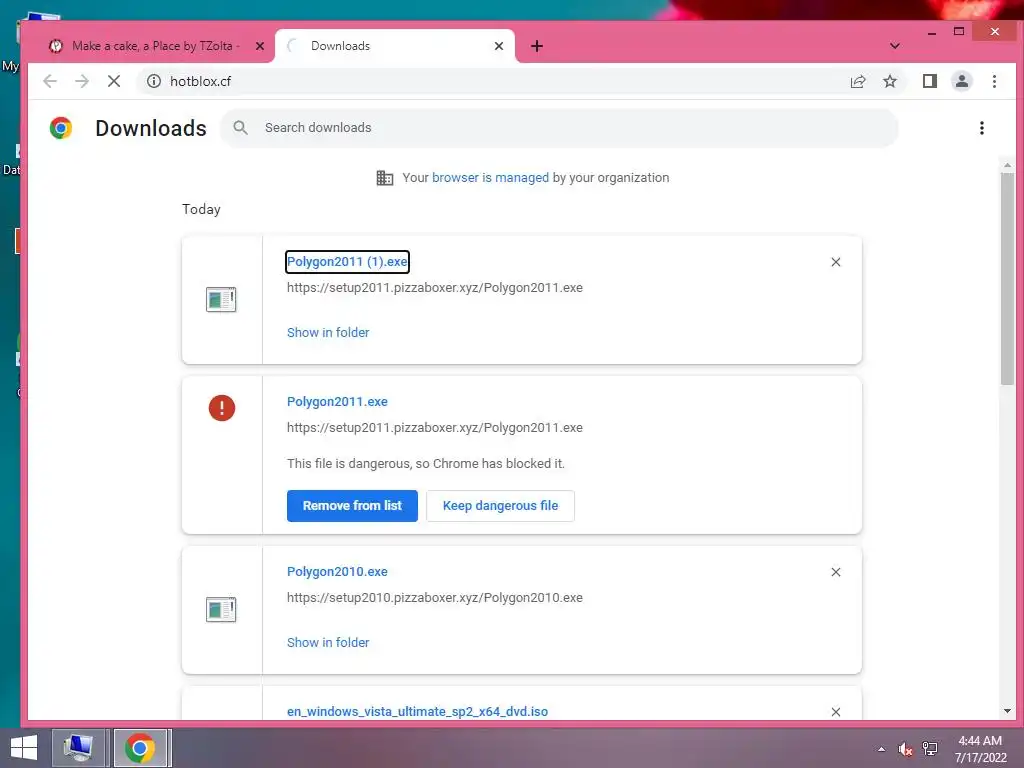Click the network tray icon

coord(929,749)
